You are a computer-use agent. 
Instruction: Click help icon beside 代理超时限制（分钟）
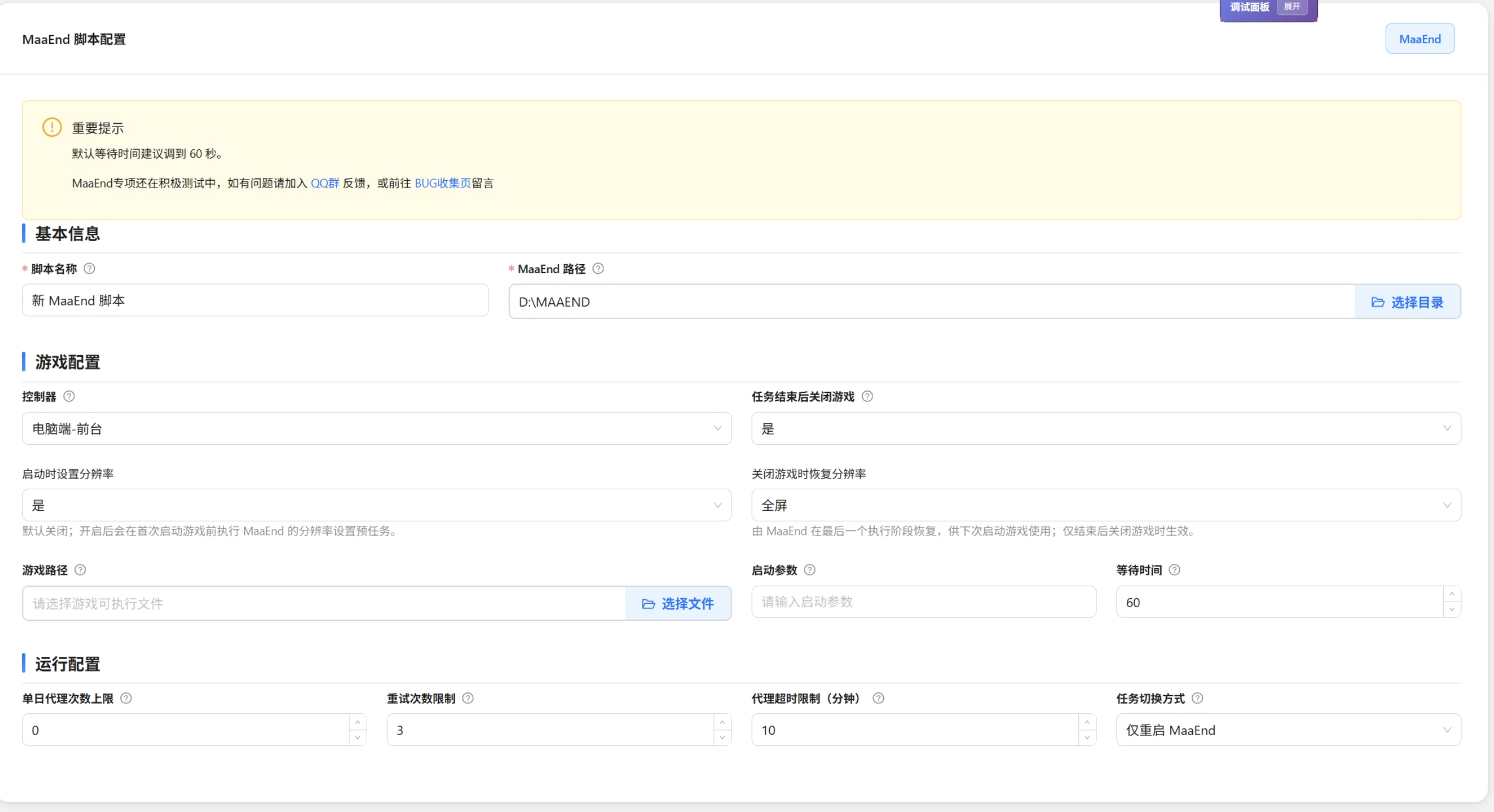(x=878, y=698)
